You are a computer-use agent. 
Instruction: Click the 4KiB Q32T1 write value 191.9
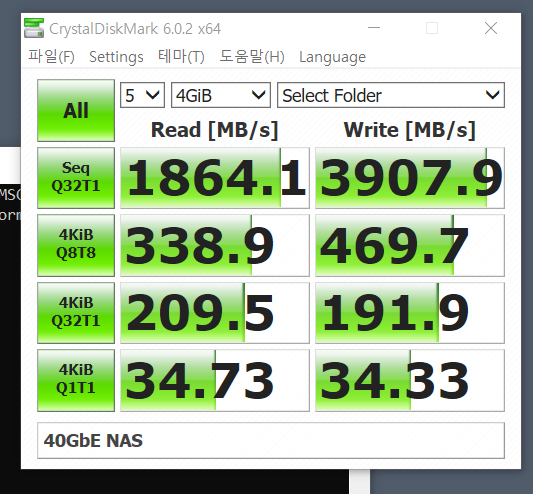click(410, 313)
